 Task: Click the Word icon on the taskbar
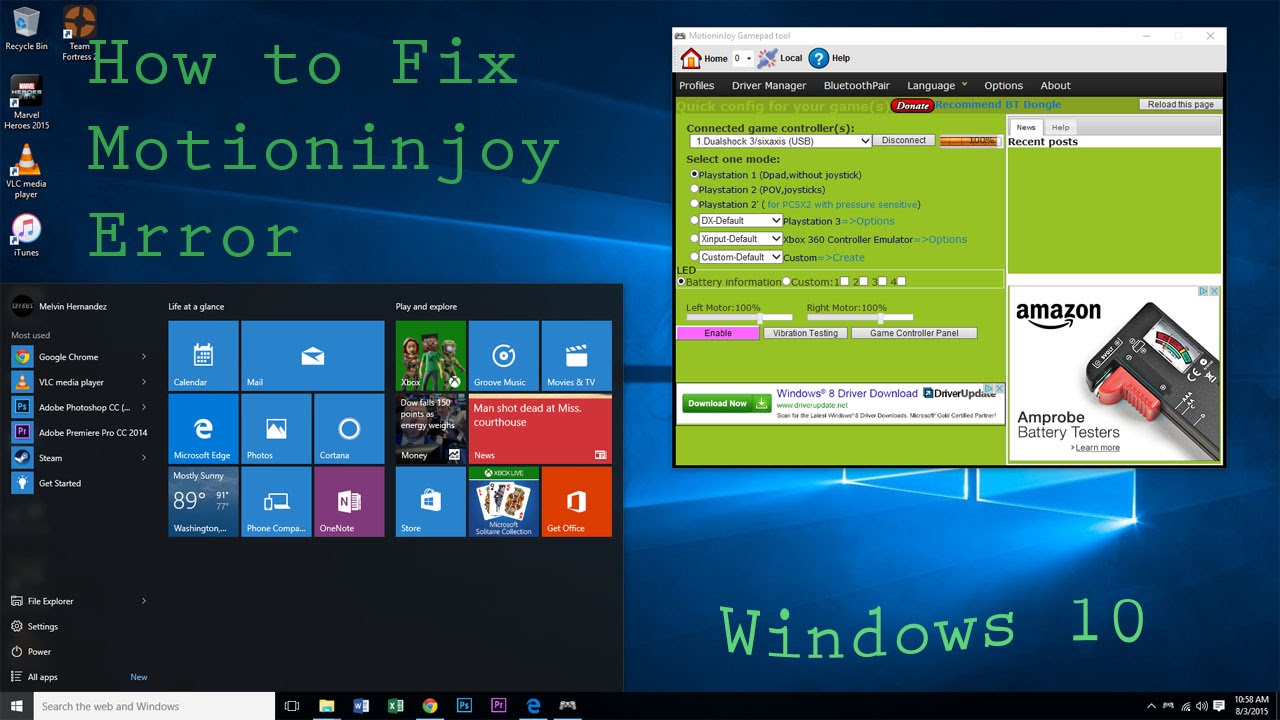coord(361,706)
